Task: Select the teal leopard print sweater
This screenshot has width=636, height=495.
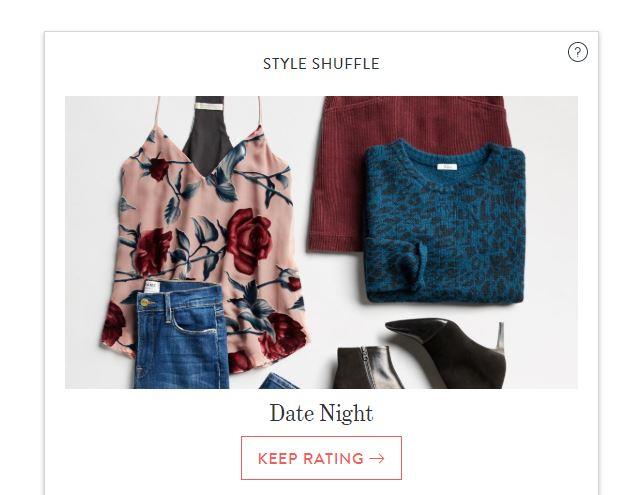Action: pos(444,221)
